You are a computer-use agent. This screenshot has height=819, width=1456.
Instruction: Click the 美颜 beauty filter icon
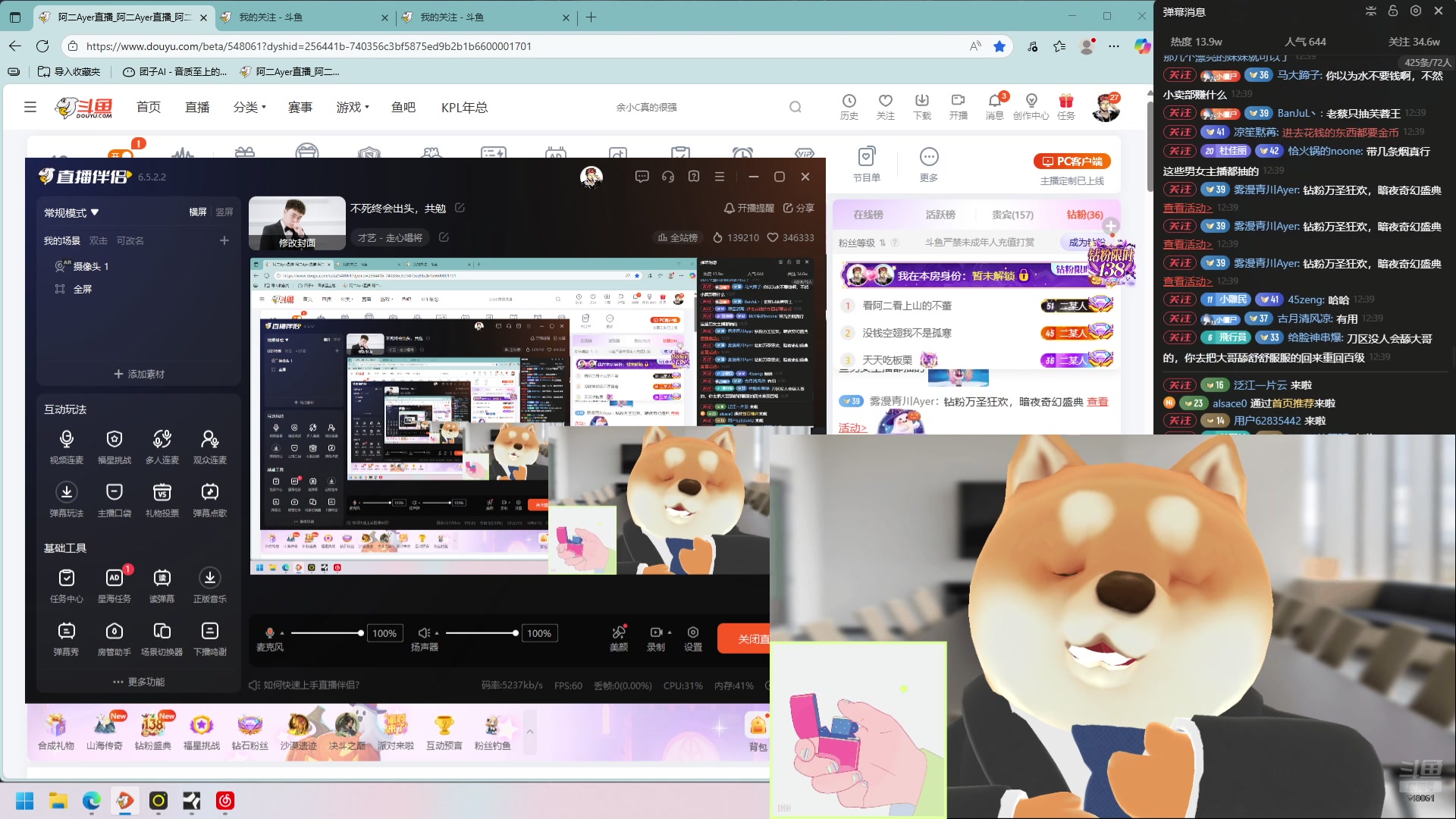[619, 633]
